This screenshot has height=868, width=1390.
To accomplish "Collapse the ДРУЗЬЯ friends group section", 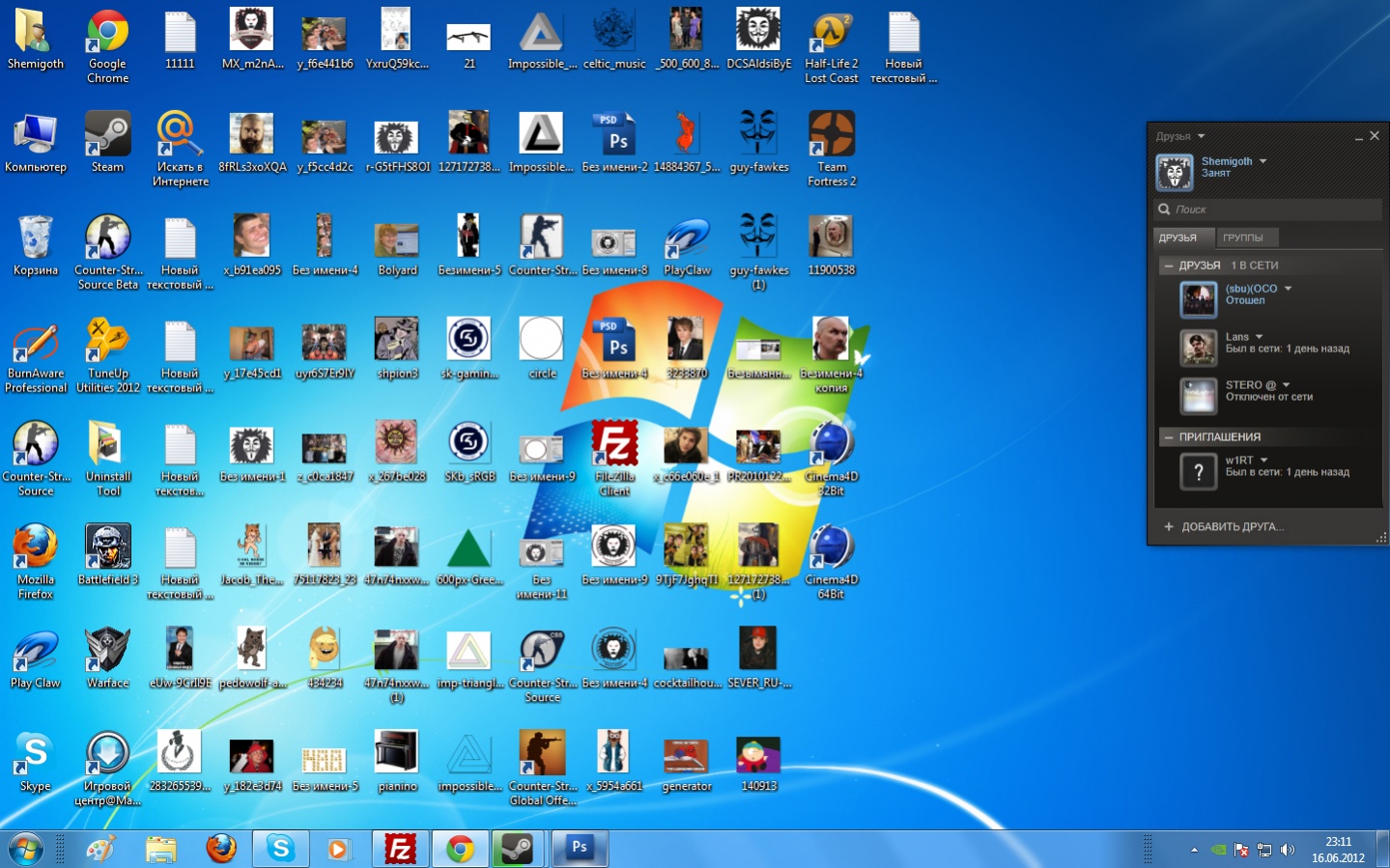I will (1169, 266).
